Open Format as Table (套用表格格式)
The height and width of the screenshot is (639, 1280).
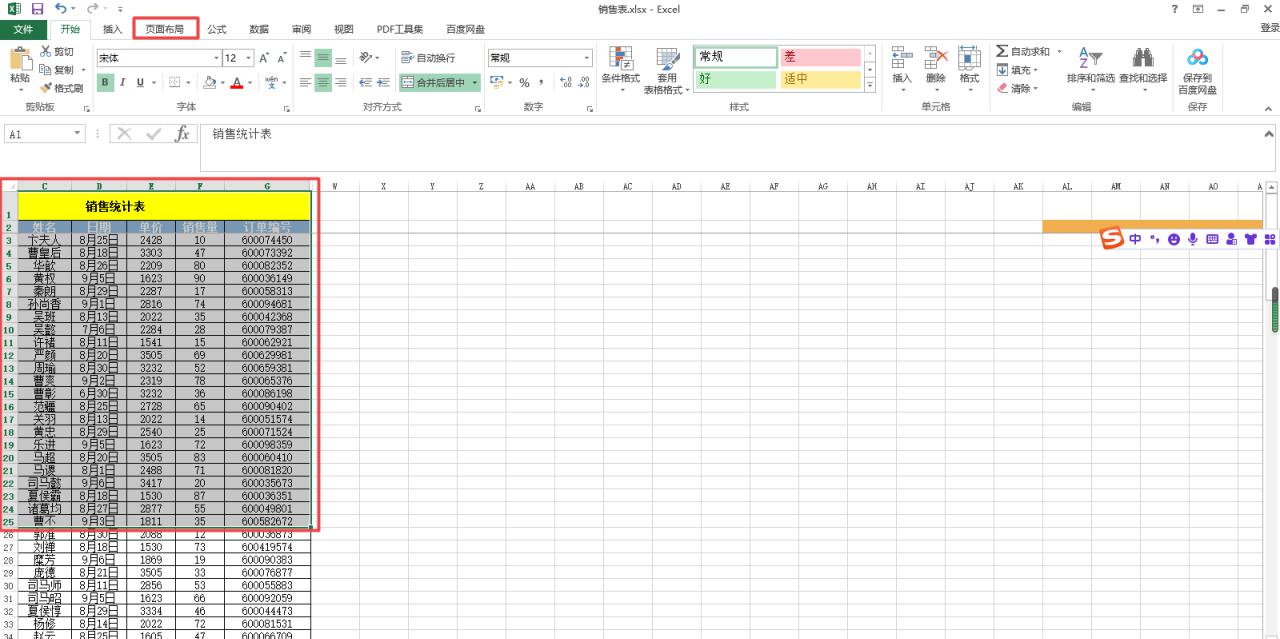[668, 70]
